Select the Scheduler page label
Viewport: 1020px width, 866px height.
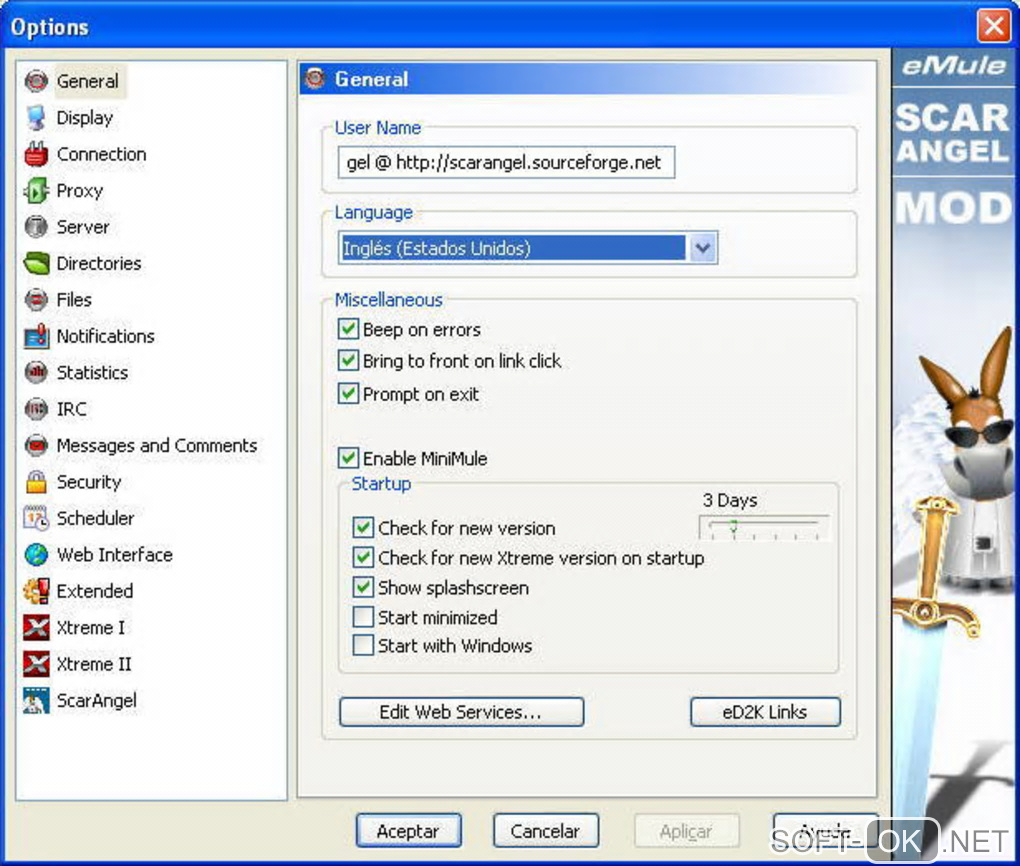coord(96,519)
